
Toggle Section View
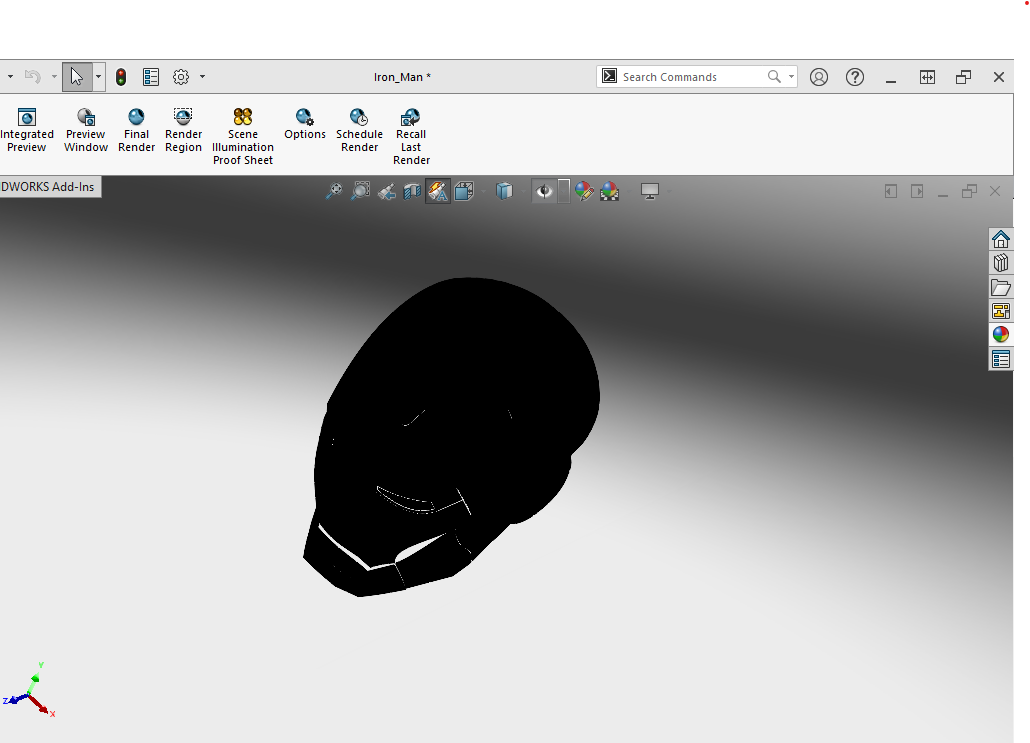[412, 191]
